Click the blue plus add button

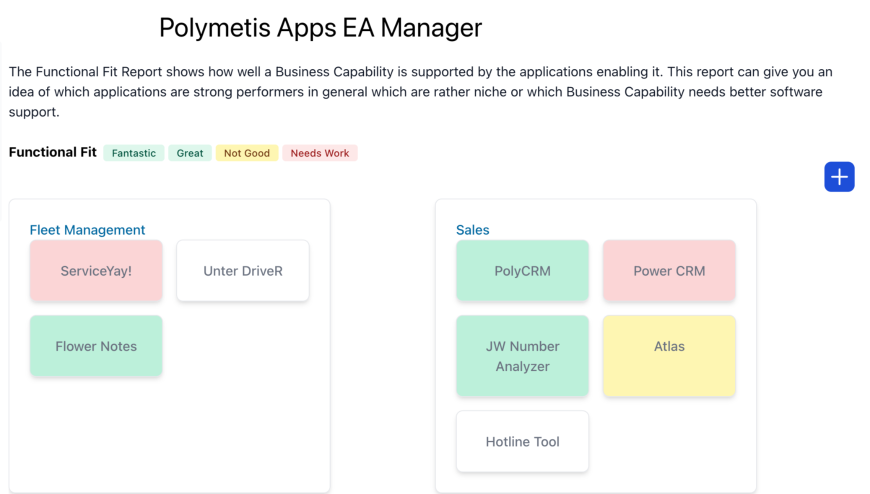839,177
